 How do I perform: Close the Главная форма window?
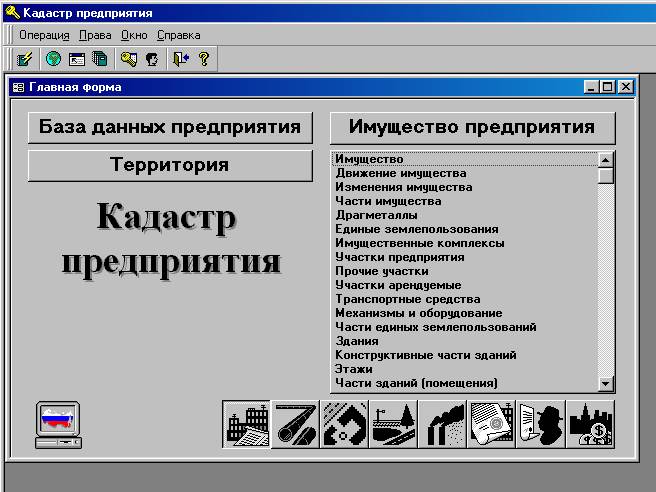[626, 87]
